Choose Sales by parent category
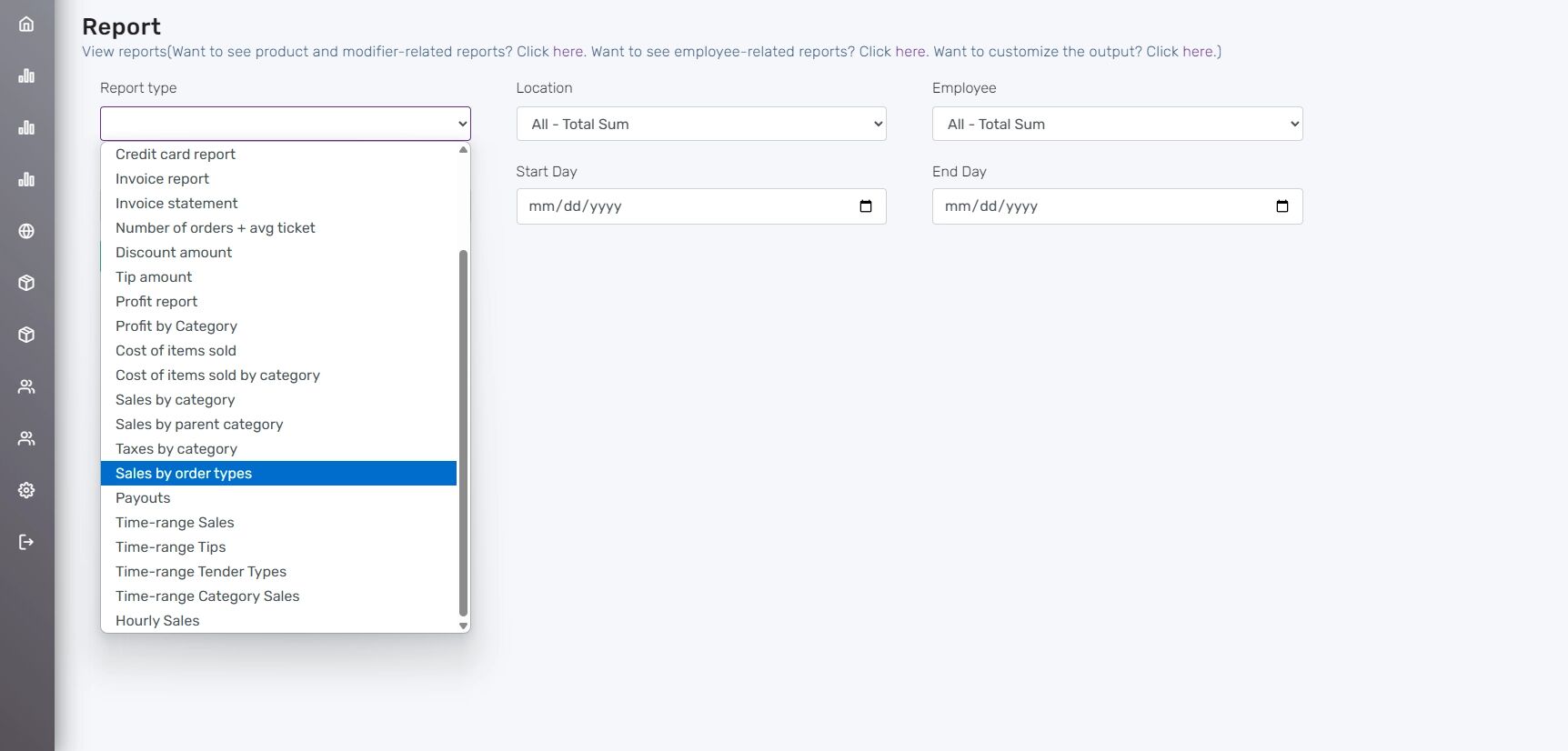Screen dimensions: 1568x751 coord(278,425)
